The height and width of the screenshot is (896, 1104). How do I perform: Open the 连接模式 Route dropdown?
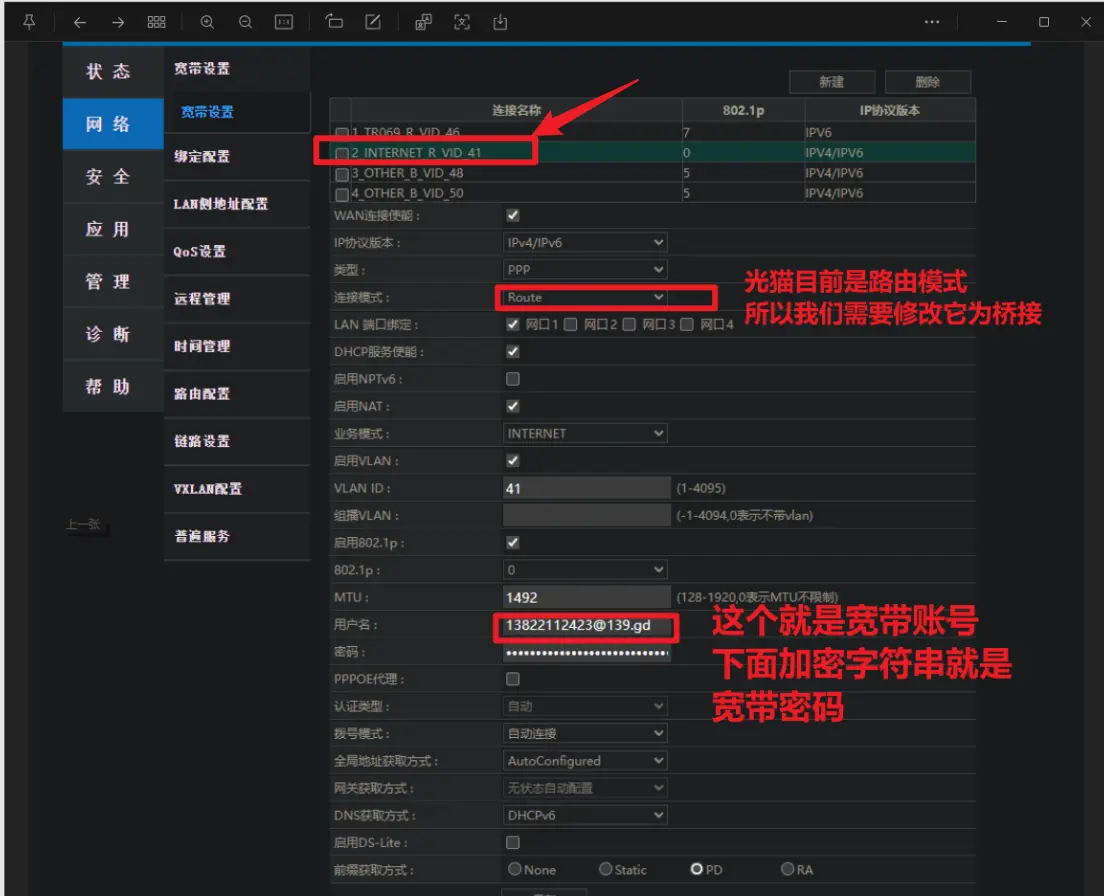pos(585,297)
